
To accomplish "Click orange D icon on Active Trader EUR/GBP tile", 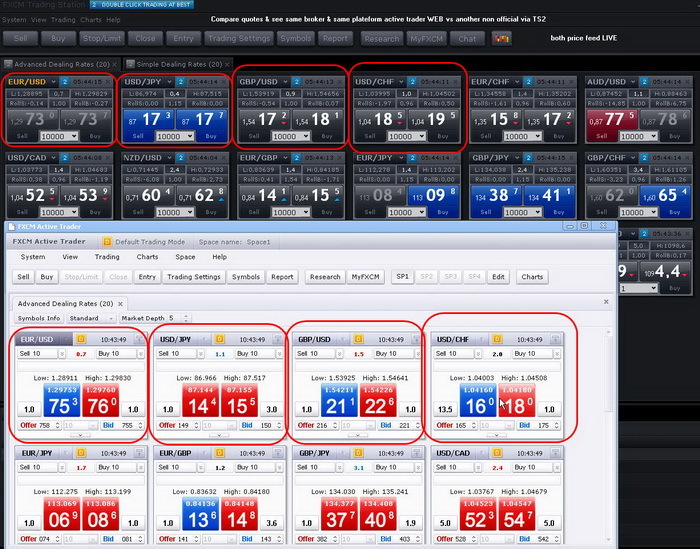I will (220, 453).
